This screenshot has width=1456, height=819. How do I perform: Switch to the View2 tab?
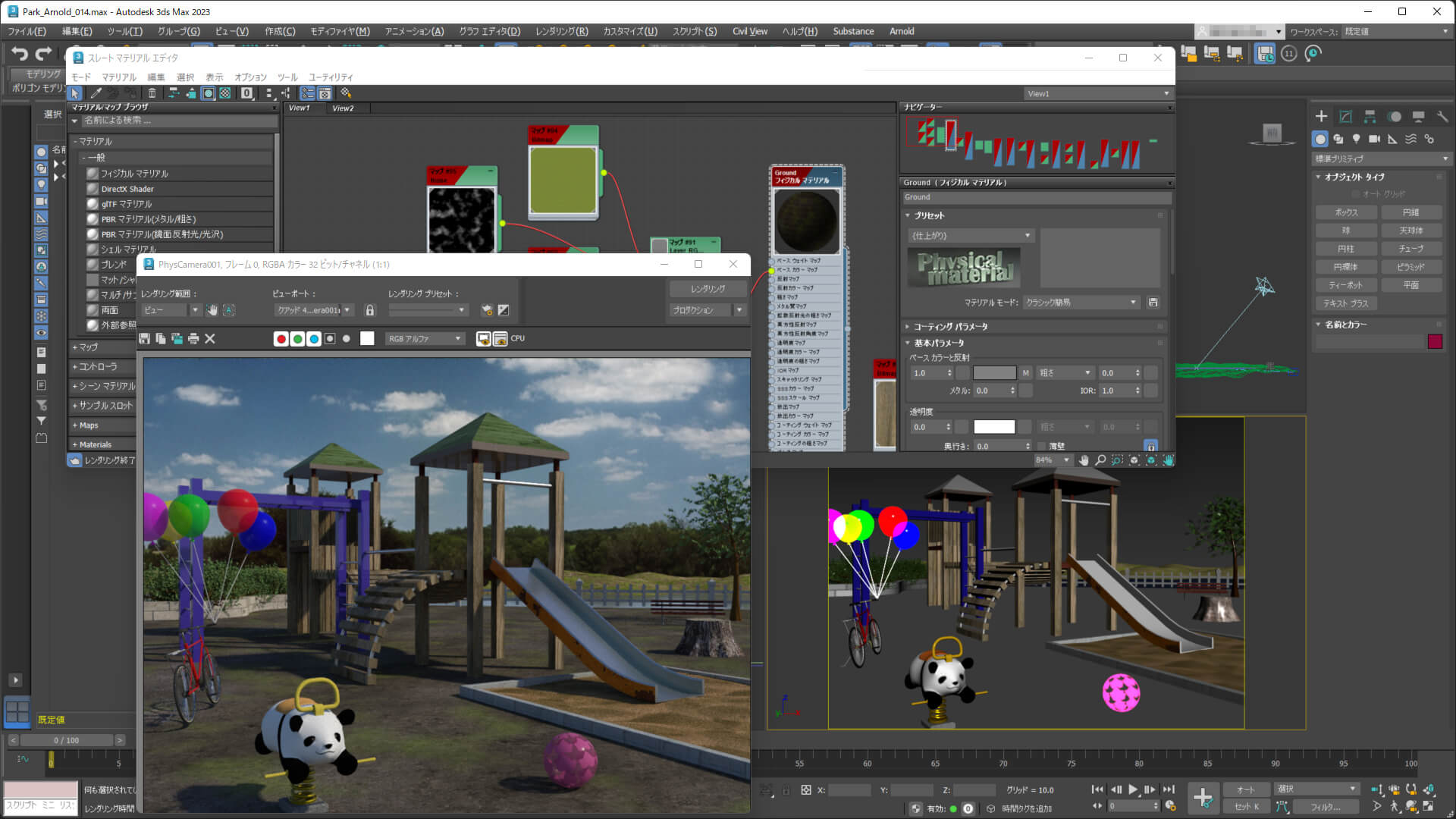coord(343,108)
